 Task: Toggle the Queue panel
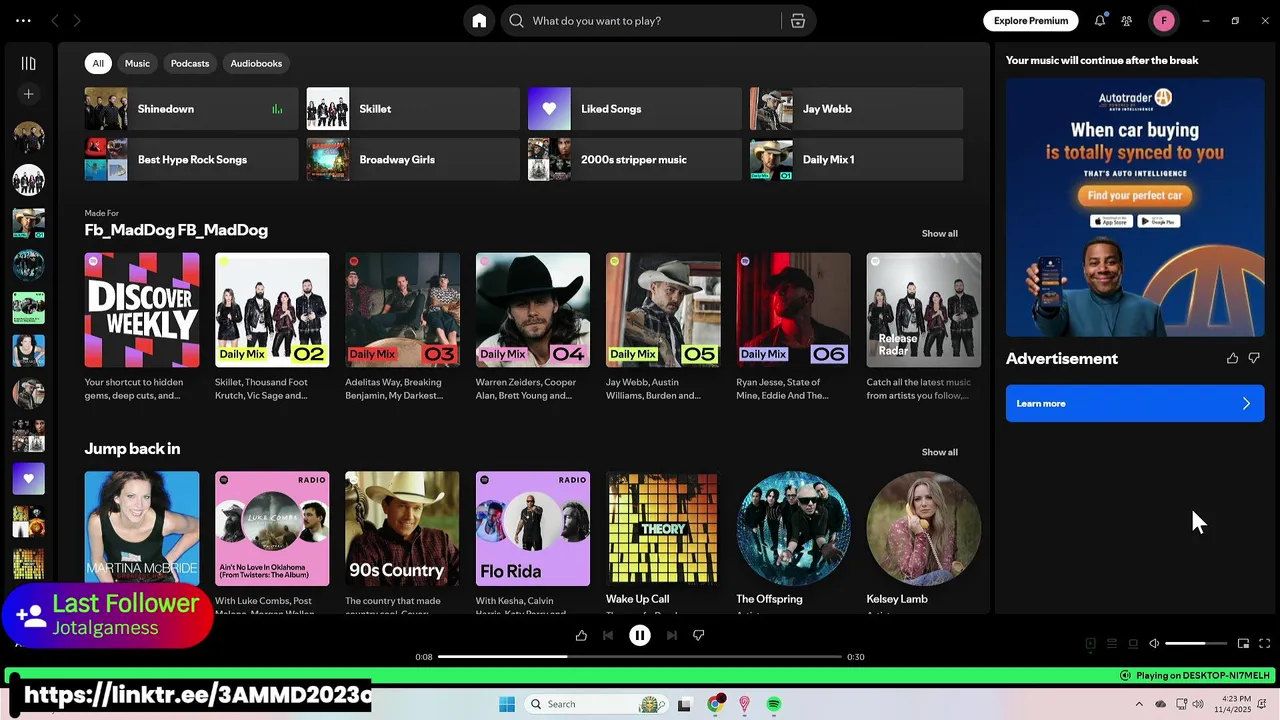pos(1112,644)
